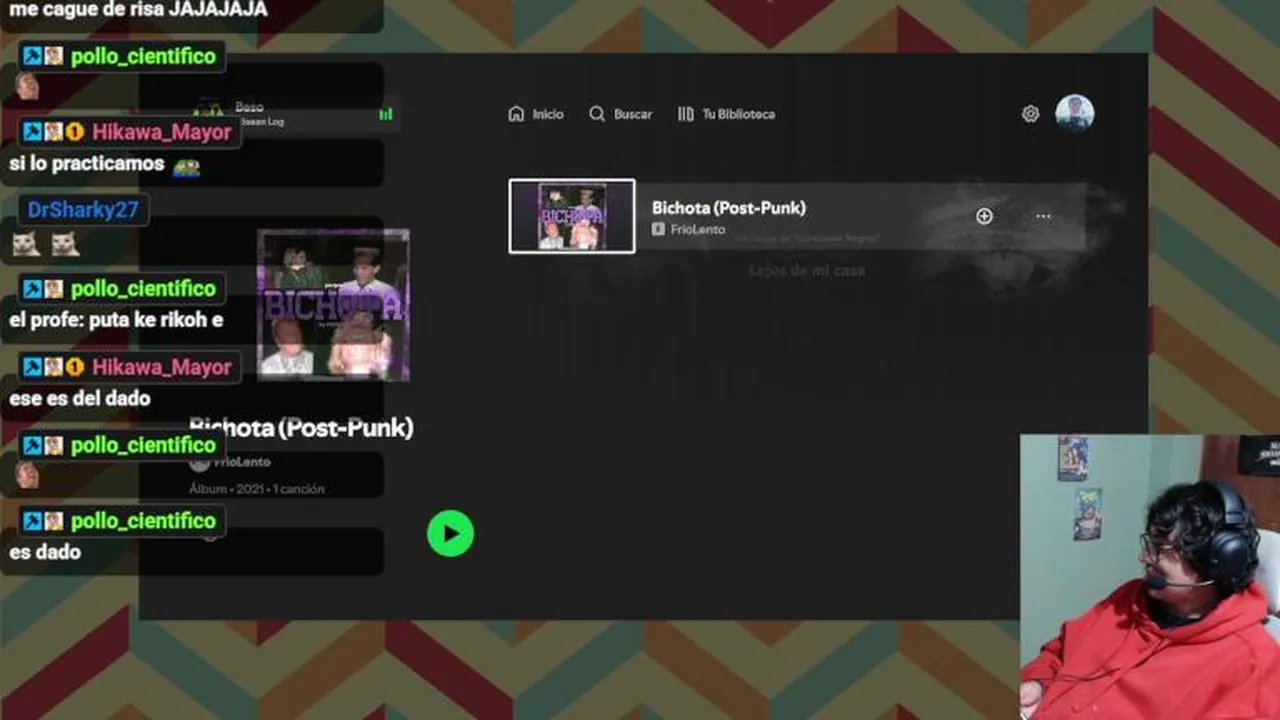Click Hikawa_Mayor username above 'si lo practicamos'
Image resolution: width=1280 pixels, height=720 pixels.
click(162, 132)
